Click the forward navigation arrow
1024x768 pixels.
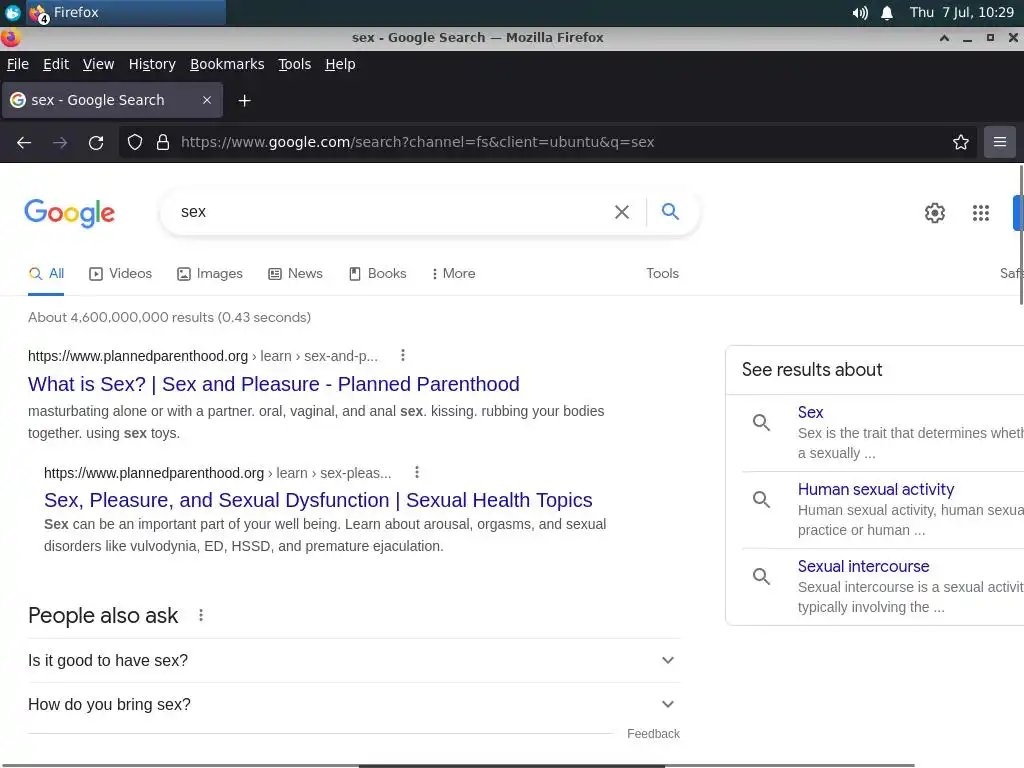(60, 142)
